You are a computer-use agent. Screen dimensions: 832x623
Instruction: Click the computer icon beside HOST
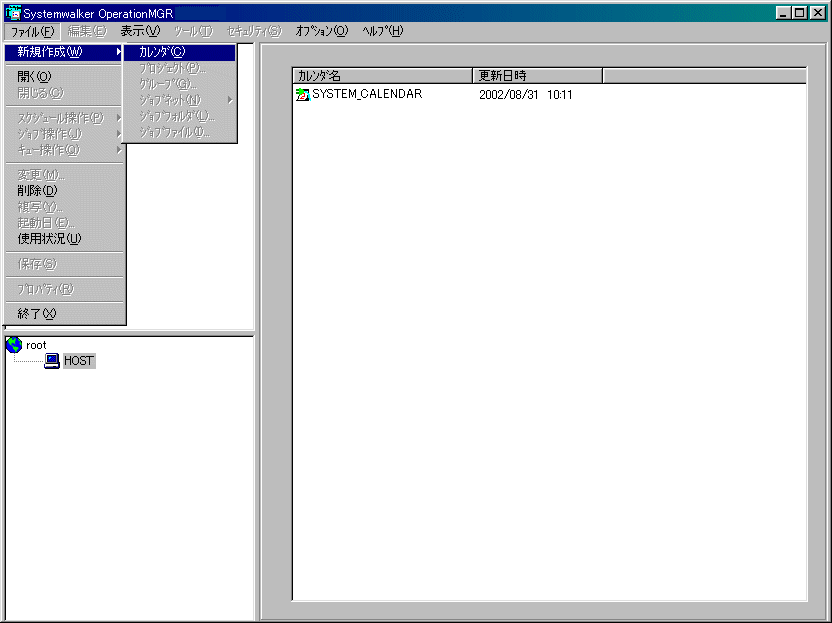(x=51, y=361)
